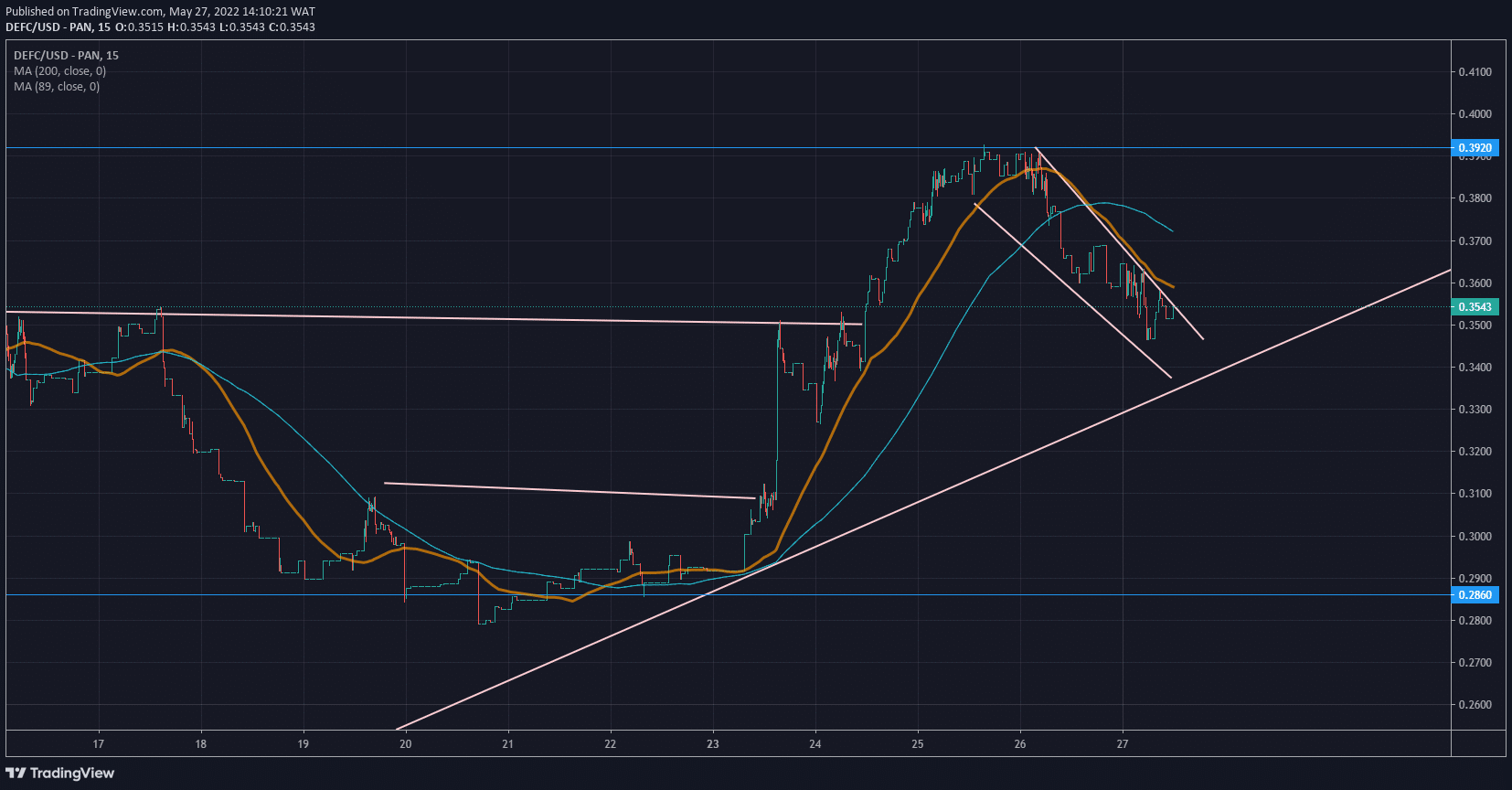Select the 0.3543 current price label
This screenshot has height=790, width=1512.
pos(1475,307)
